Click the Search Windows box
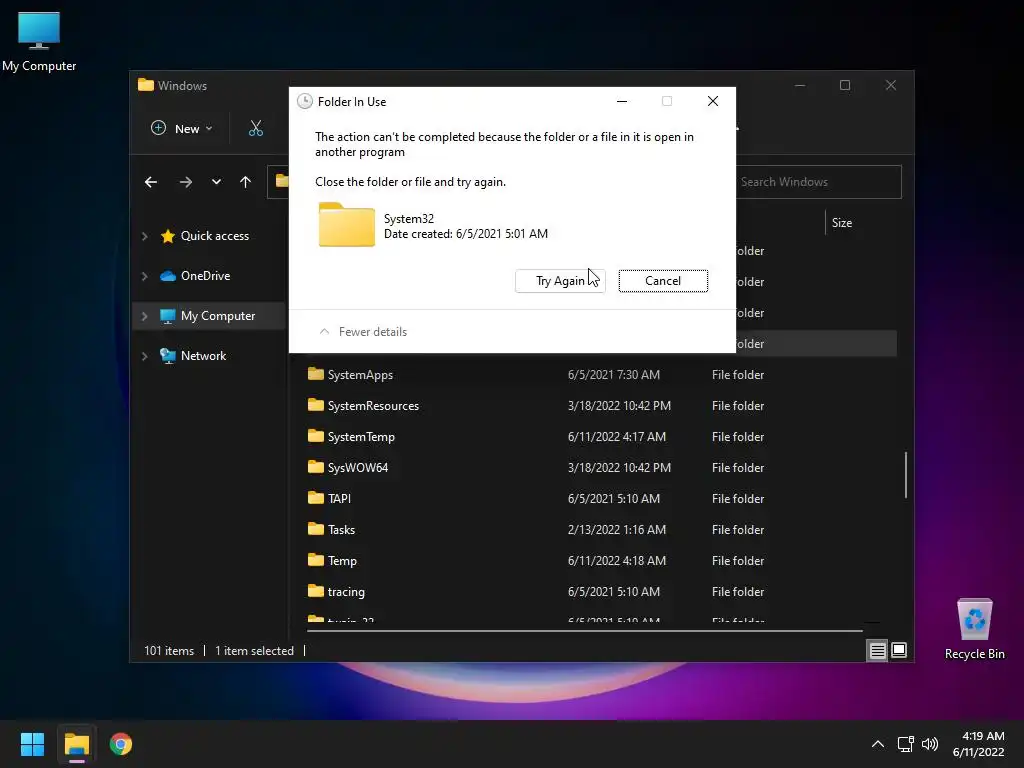1024x768 pixels. coord(818,182)
